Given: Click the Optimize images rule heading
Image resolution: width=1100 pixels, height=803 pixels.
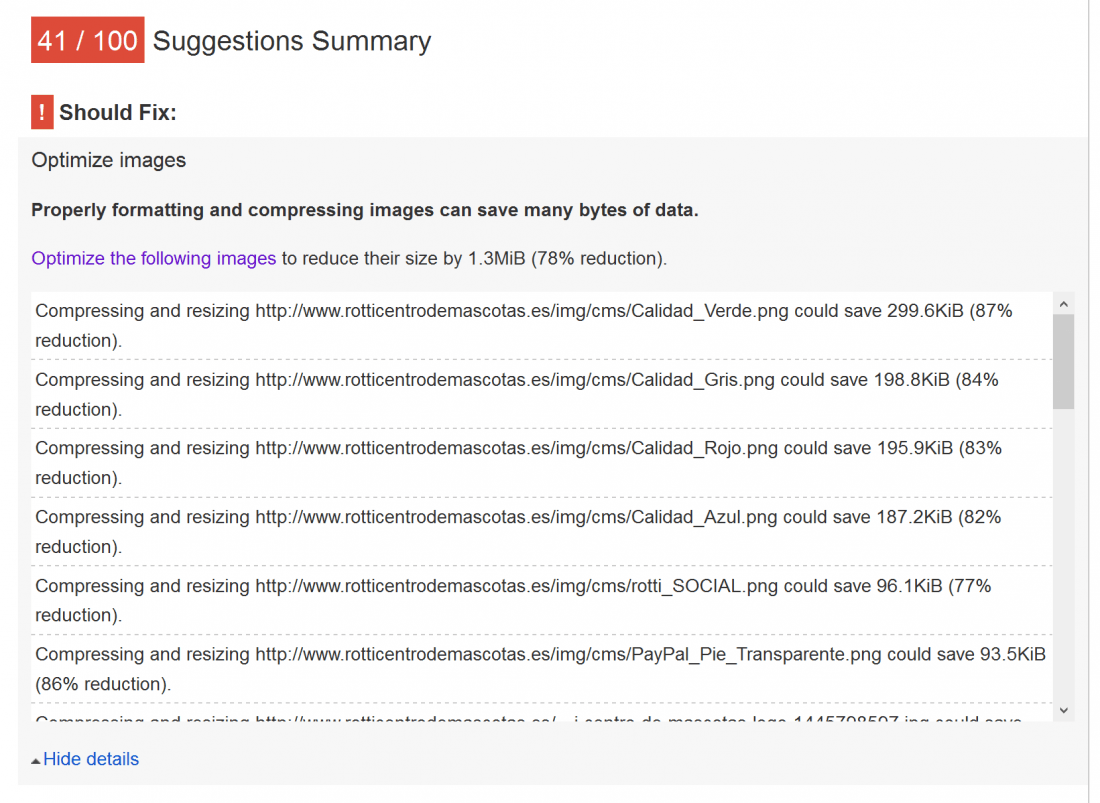Looking at the screenshot, I should coord(109,160).
